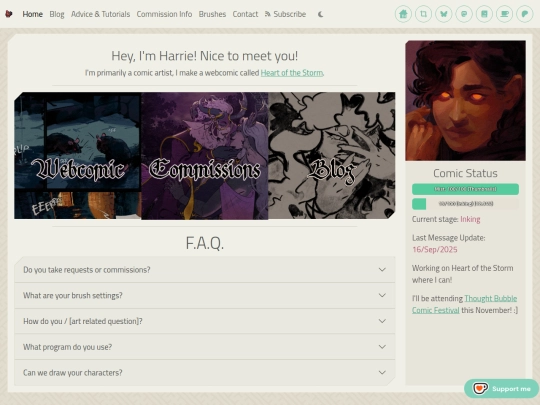
Task: Follow the Heart of the Storm link
Action: (292, 73)
